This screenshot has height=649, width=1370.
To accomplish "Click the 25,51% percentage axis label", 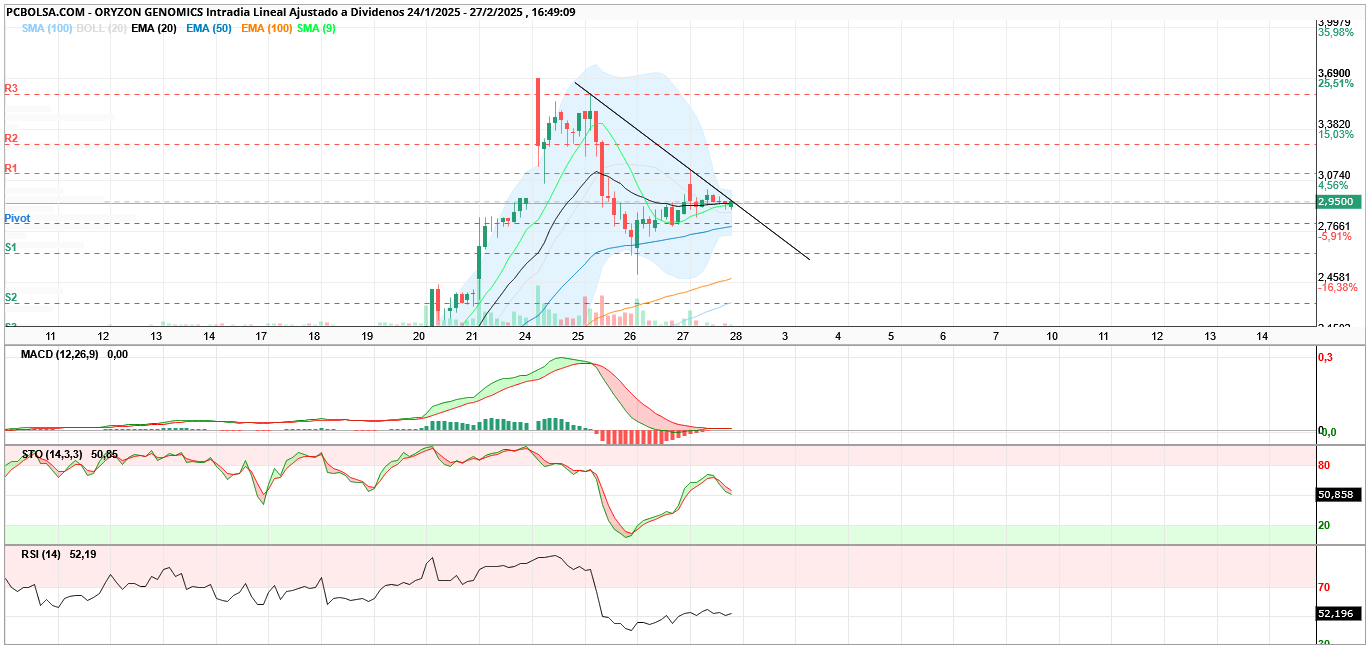I will click(x=1334, y=84).
